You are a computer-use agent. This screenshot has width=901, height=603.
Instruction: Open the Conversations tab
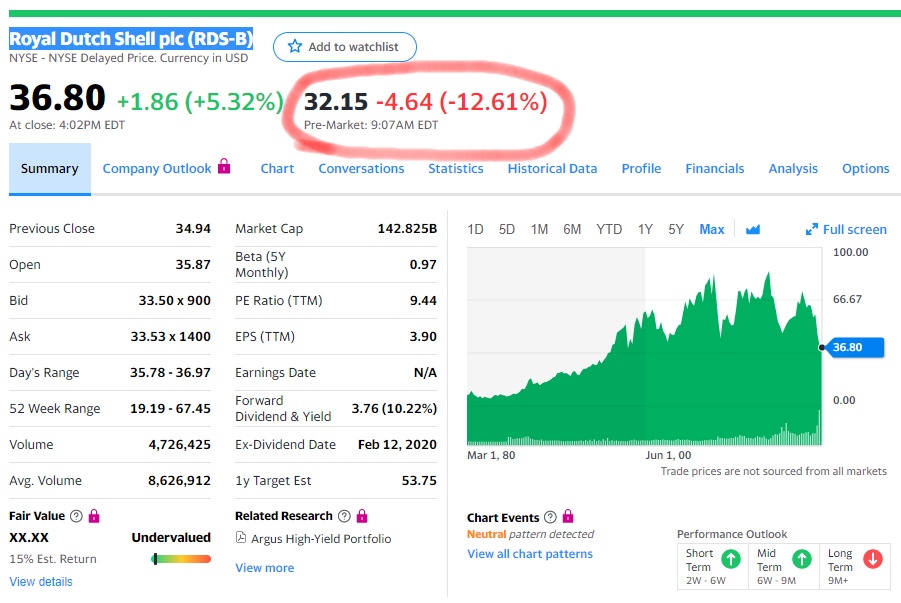click(x=361, y=168)
